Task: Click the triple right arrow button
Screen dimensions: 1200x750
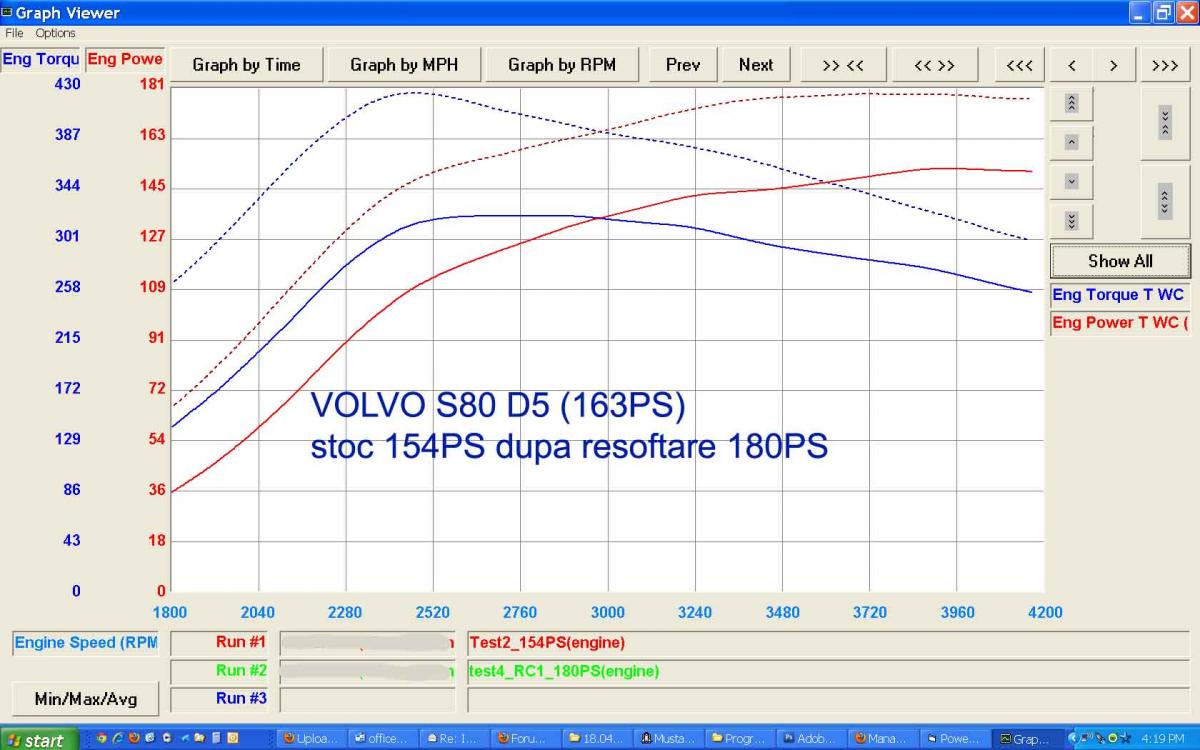Action: coord(1165,65)
